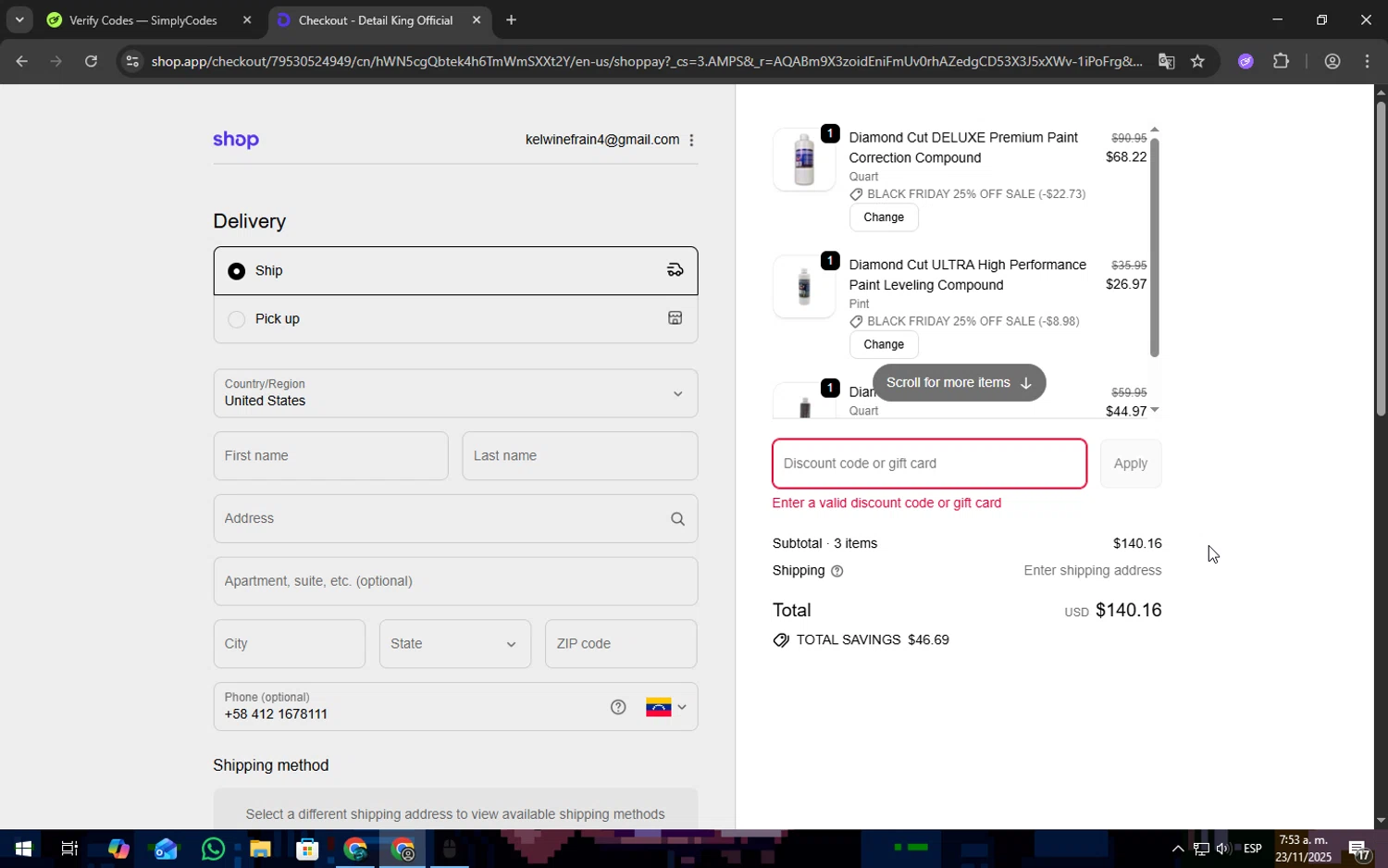
Task: Open the Country/Region dropdown
Action: coord(455,393)
